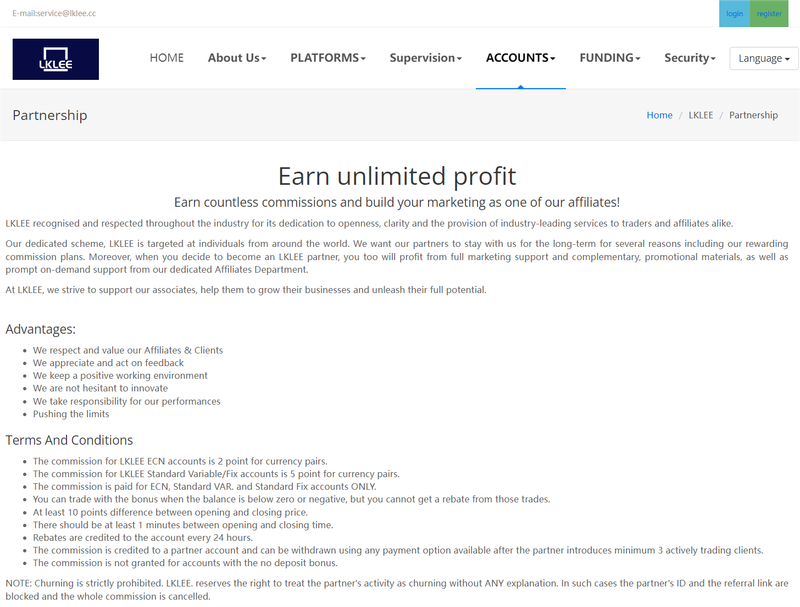This screenshot has height=607, width=800.
Task: Go to HOME in navigation
Action: coord(166,58)
